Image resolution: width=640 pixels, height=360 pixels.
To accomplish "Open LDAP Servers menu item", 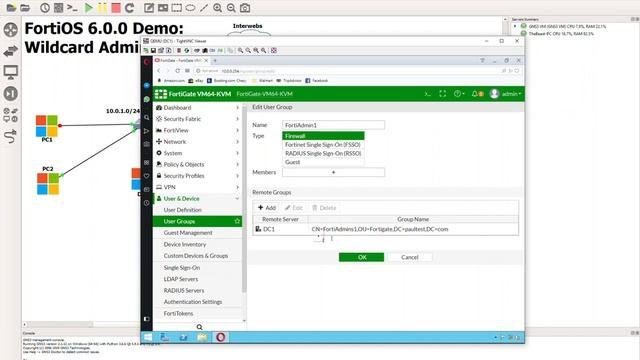I will click(181, 279).
